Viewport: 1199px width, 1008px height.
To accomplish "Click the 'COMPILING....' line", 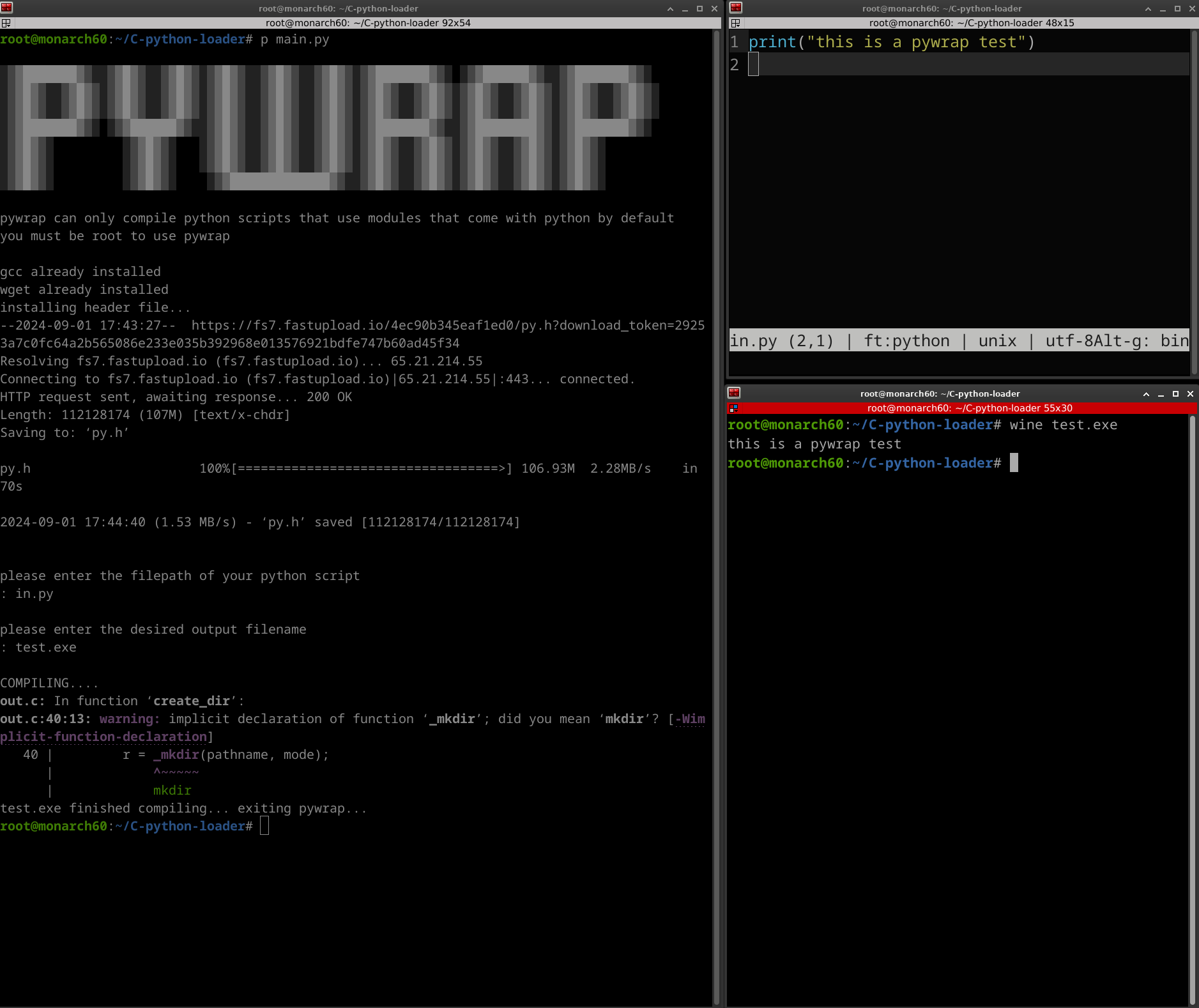I will pos(50,683).
